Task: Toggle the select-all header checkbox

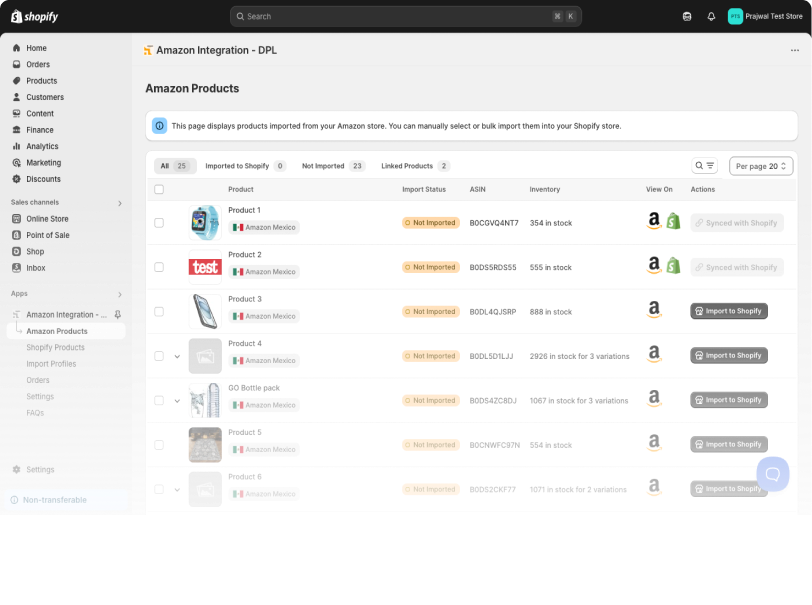Action: coord(159,189)
